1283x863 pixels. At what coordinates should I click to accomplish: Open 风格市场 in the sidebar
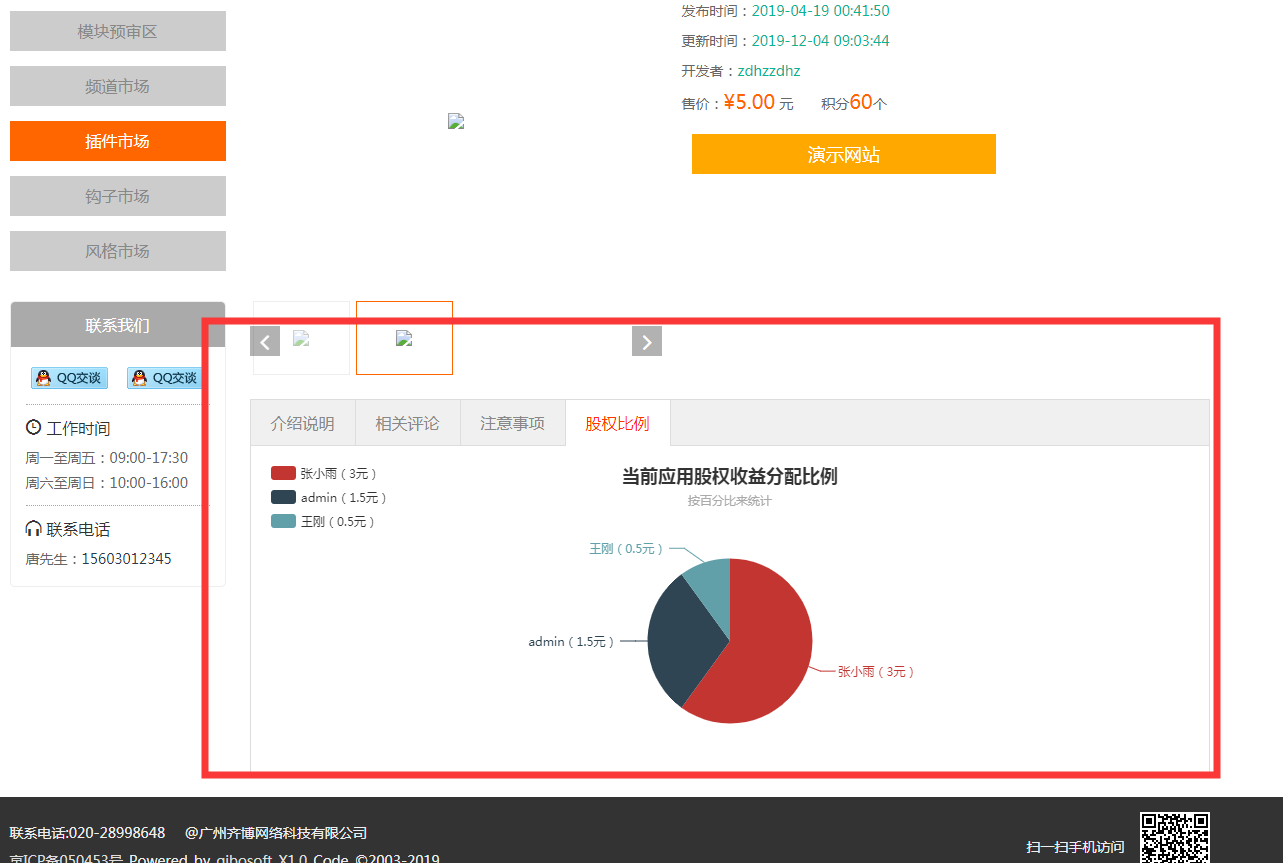tap(118, 251)
